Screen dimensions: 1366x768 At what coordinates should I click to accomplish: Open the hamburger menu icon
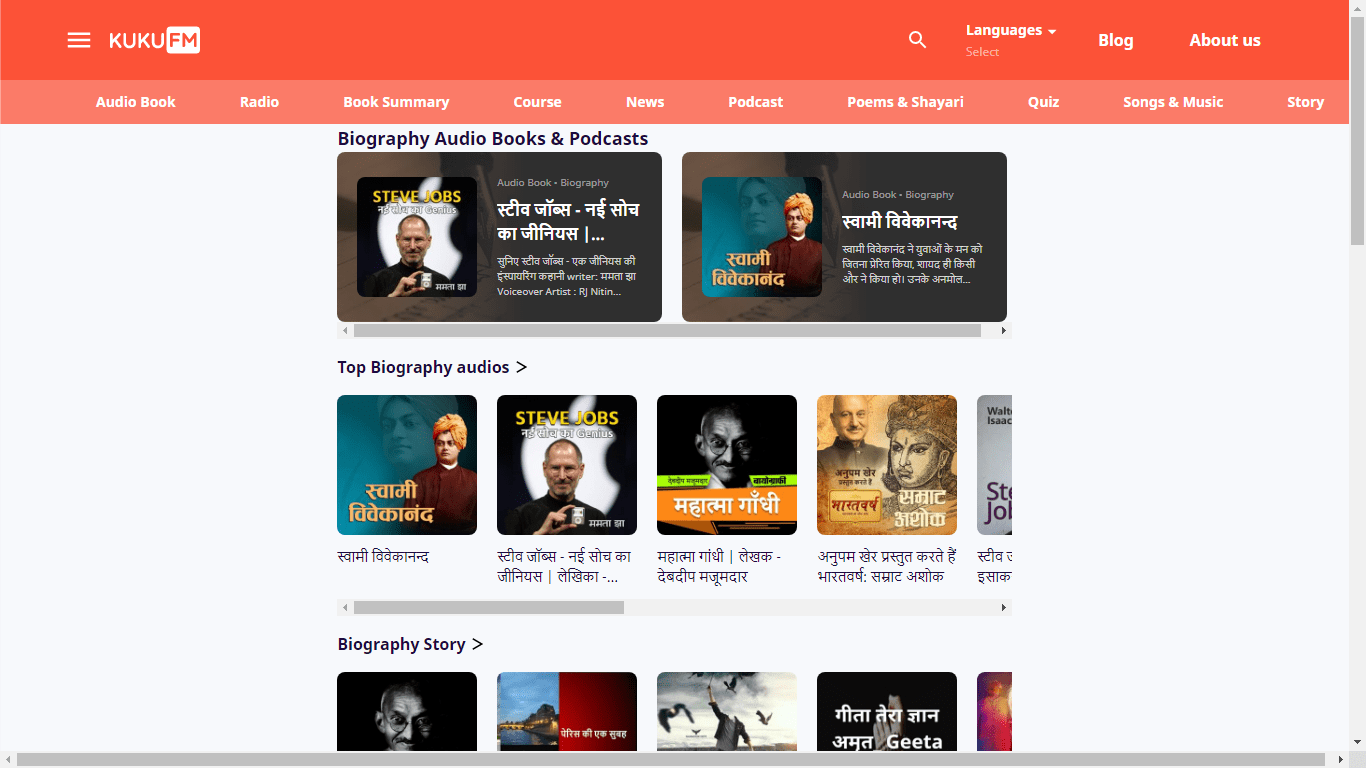point(79,40)
